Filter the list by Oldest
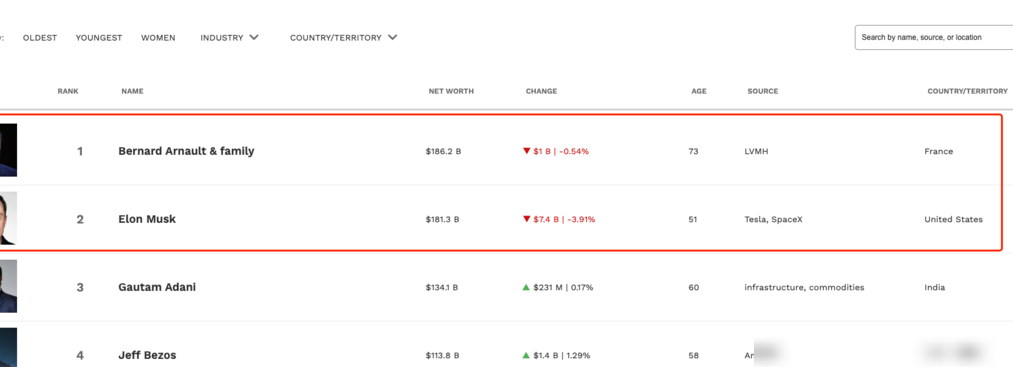Screen dimensions: 1013x367 coord(40,37)
